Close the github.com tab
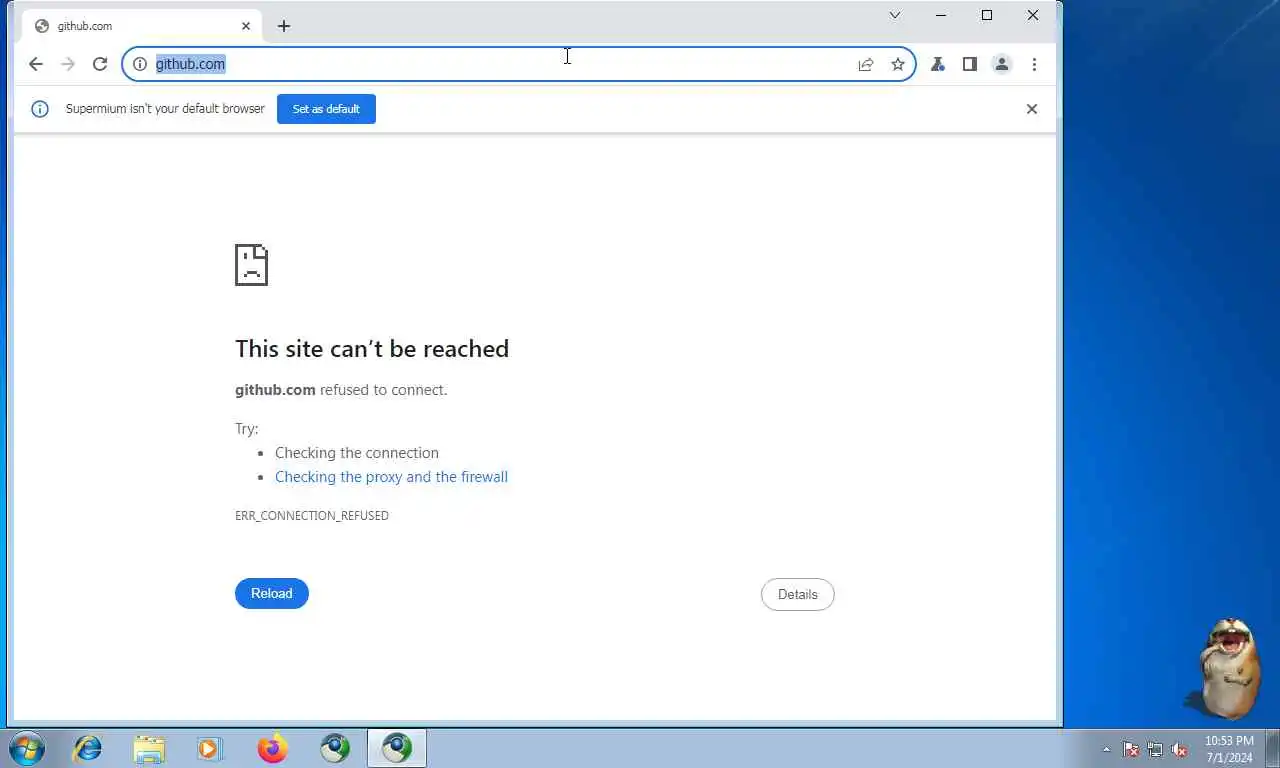1280x768 pixels. 246,26
